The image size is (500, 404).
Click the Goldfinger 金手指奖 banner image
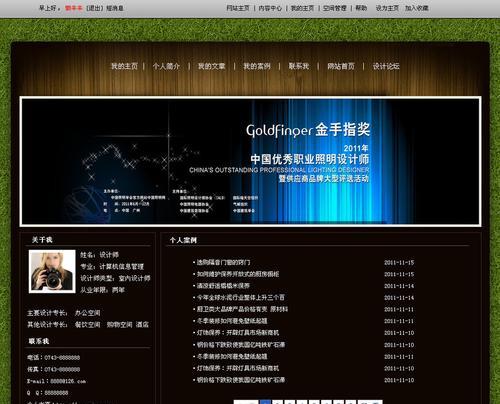250,161
